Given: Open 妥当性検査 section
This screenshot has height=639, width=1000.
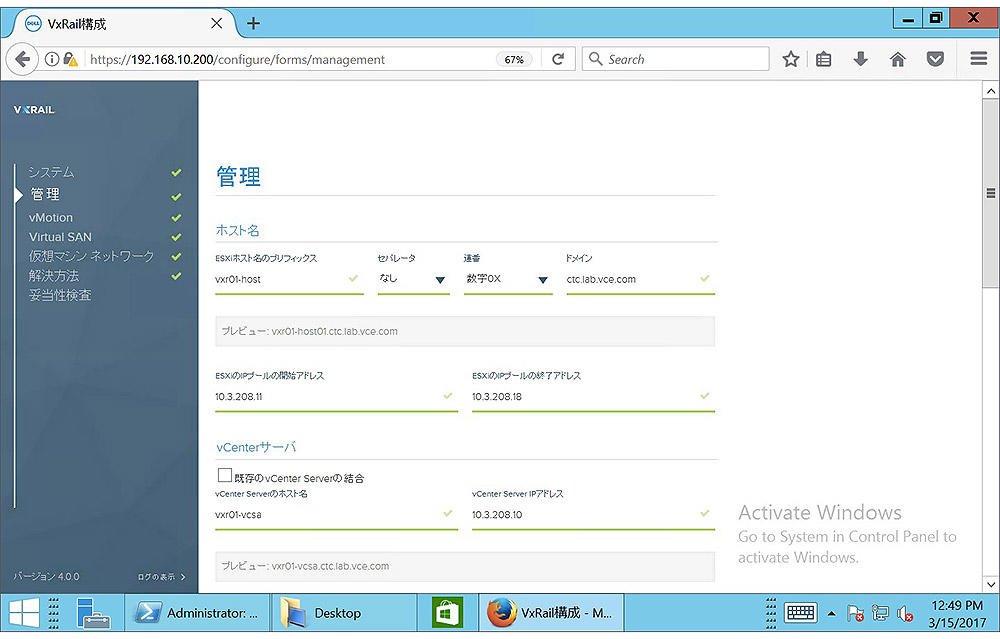Looking at the screenshot, I should (x=60, y=295).
